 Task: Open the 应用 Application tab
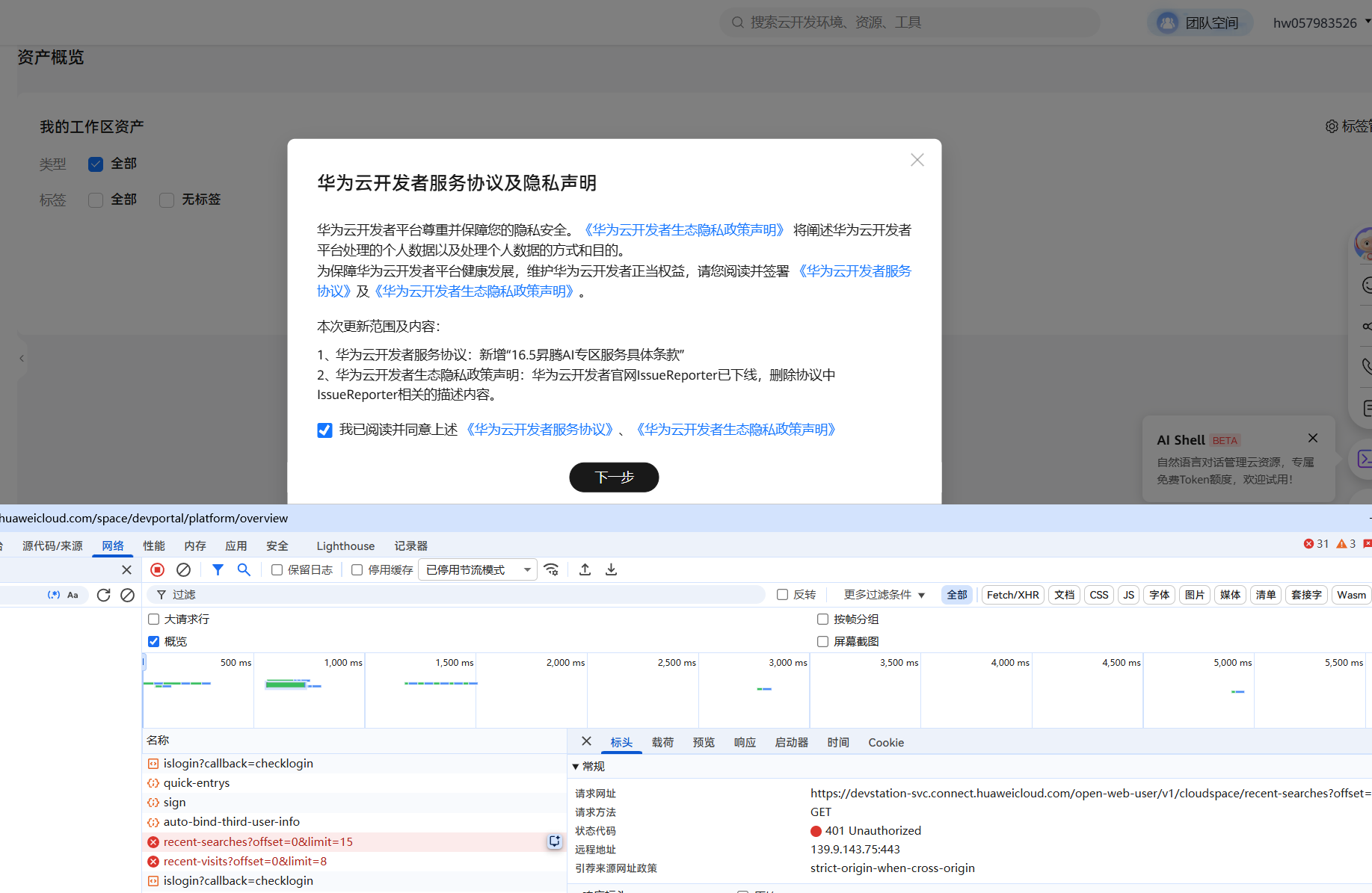pos(236,546)
